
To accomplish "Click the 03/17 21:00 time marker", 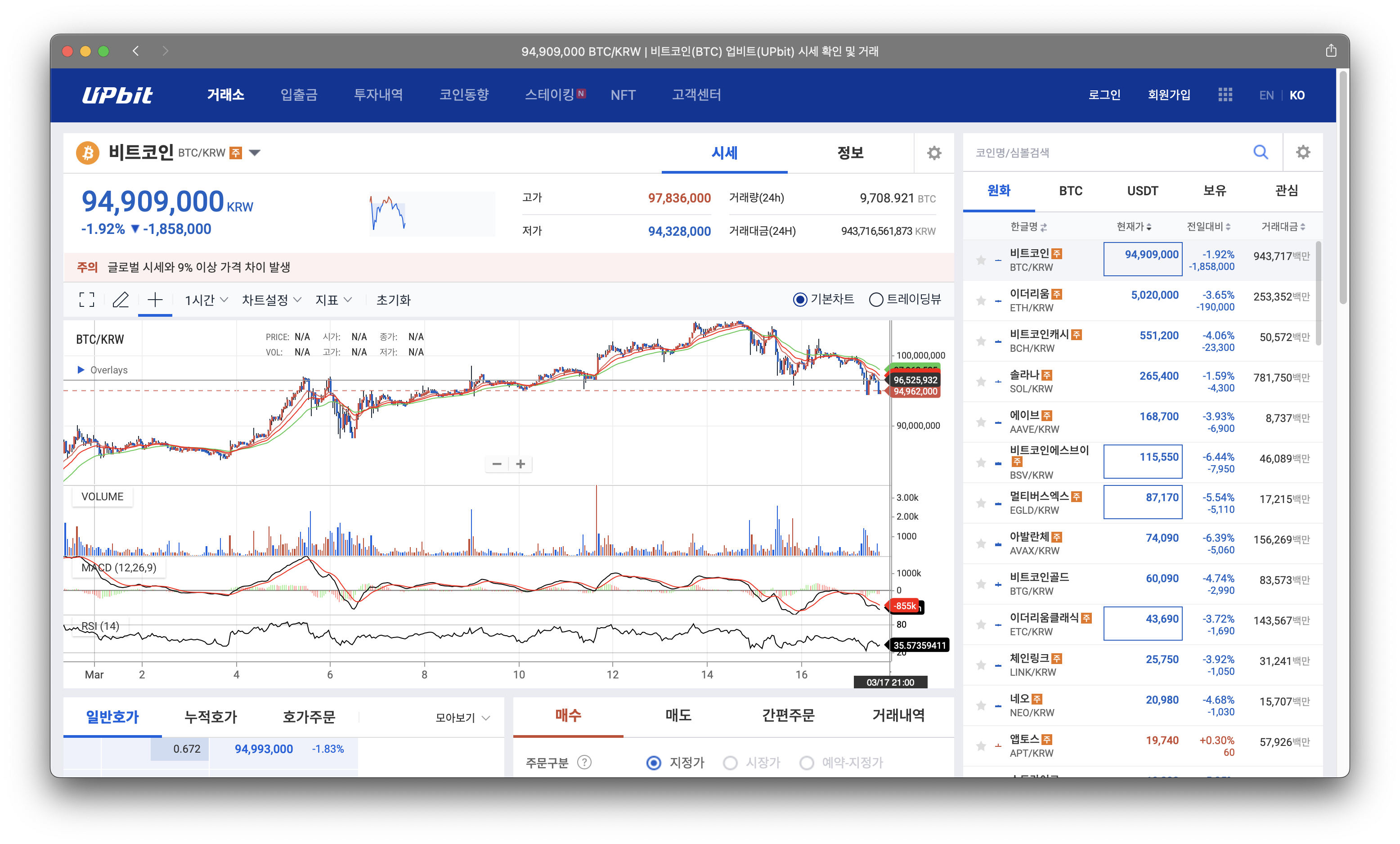I will [890, 682].
